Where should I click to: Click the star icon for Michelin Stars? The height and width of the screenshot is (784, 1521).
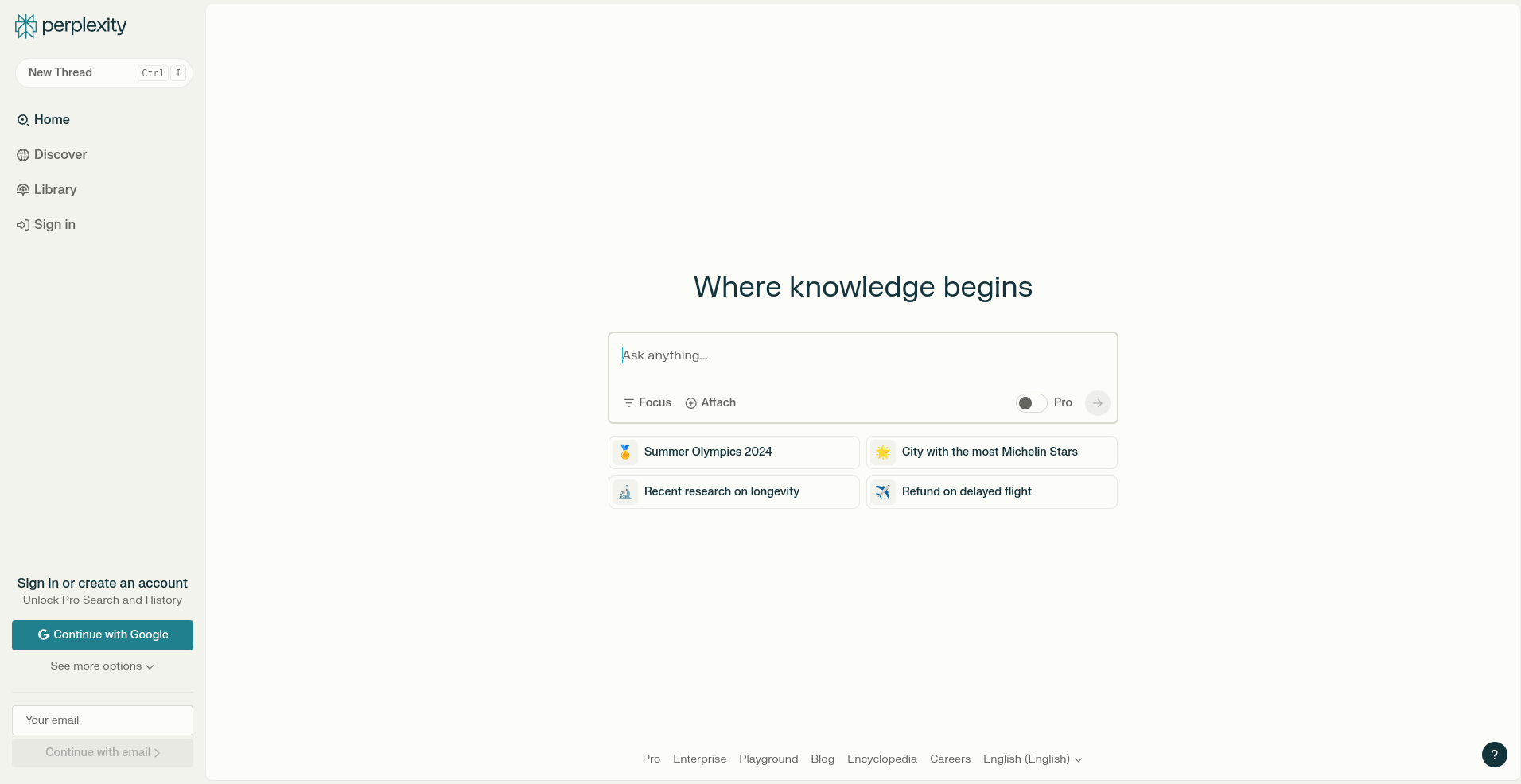pos(883,452)
